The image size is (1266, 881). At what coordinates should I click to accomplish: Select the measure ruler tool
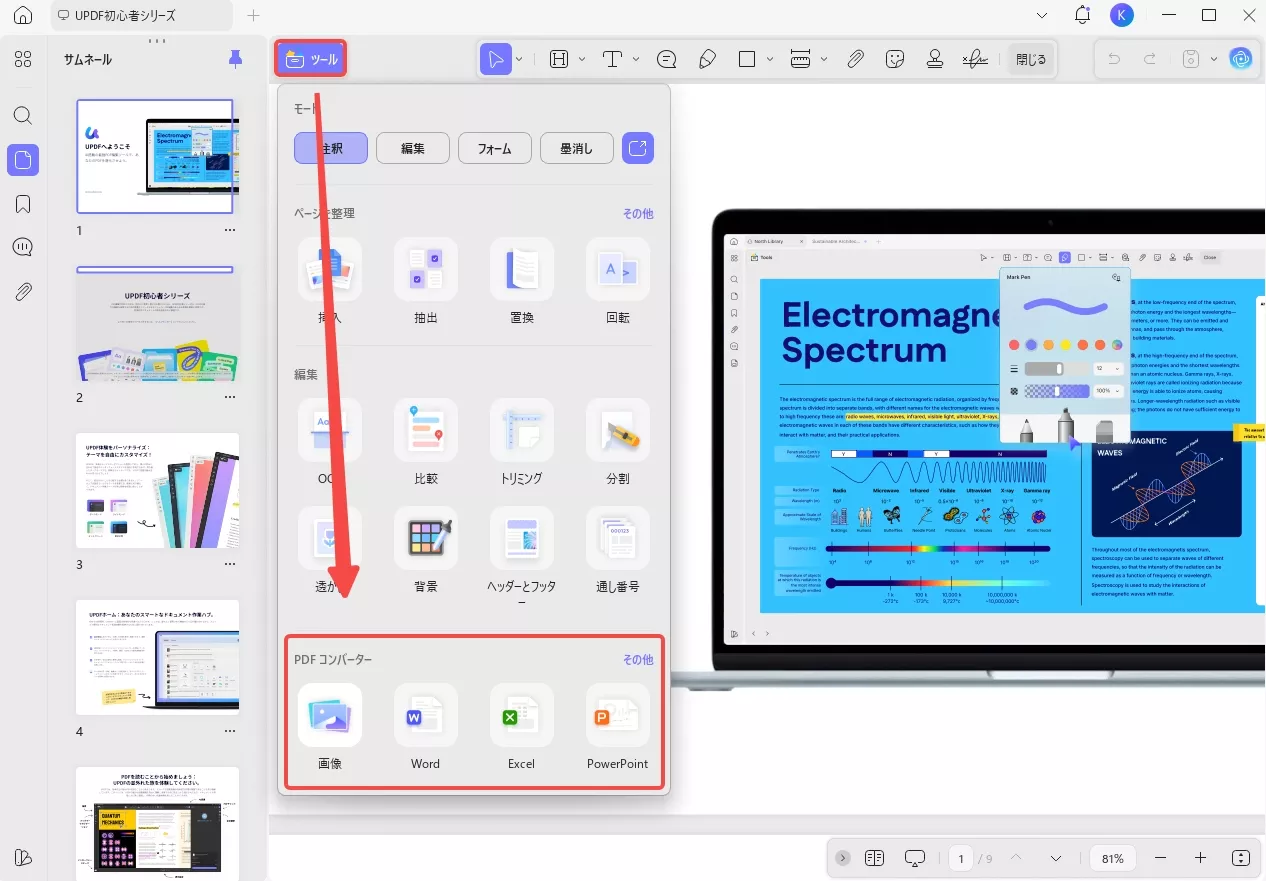click(x=800, y=59)
